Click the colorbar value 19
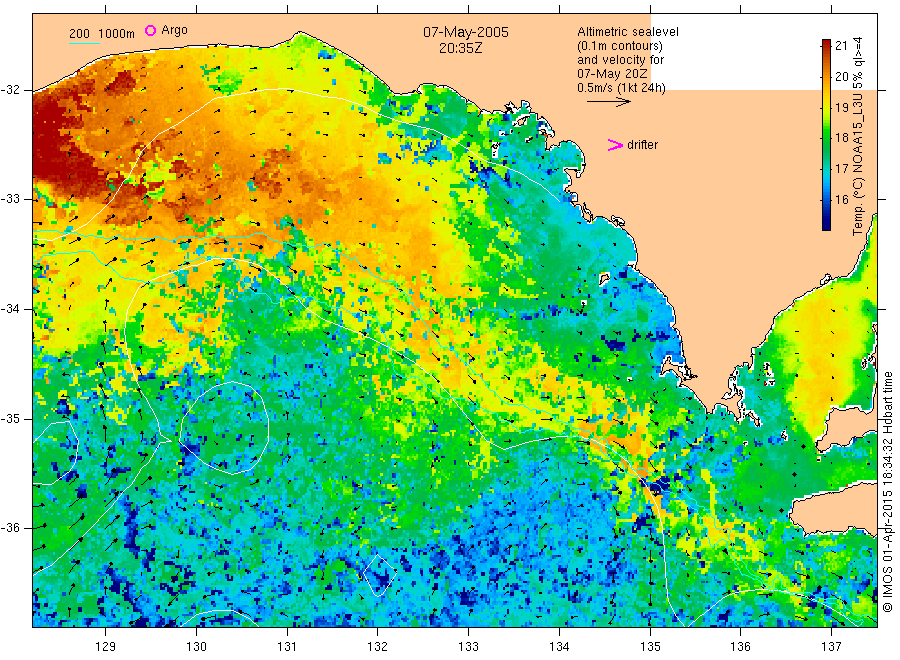The height and width of the screenshot is (660, 900). tap(841, 107)
